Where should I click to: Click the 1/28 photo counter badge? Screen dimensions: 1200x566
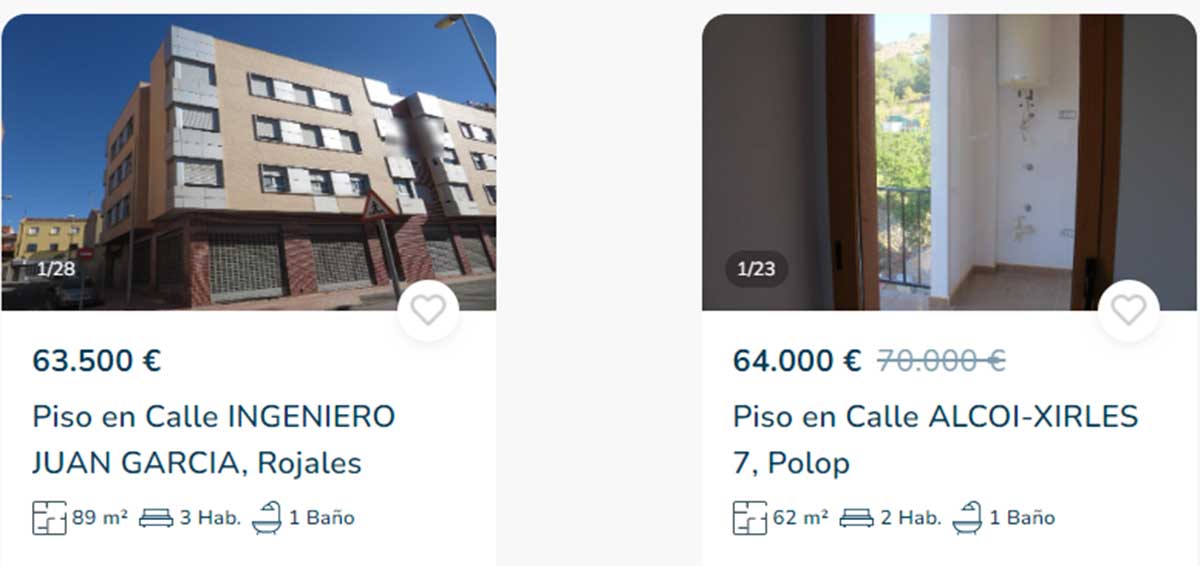pyautogui.click(x=56, y=269)
